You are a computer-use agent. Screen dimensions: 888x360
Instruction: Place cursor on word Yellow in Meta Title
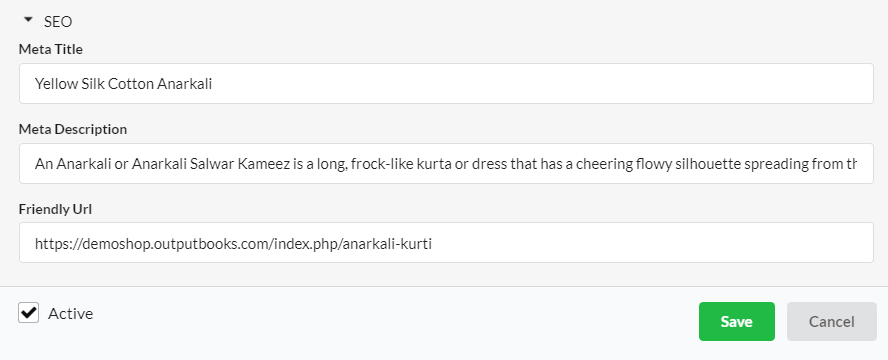pos(56,84)
